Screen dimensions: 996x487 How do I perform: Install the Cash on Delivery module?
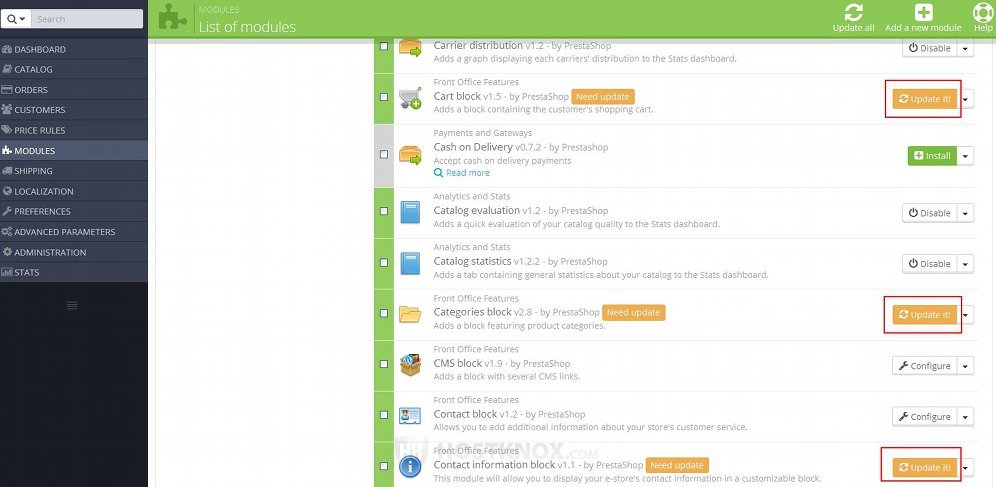[x=932, y=156]
